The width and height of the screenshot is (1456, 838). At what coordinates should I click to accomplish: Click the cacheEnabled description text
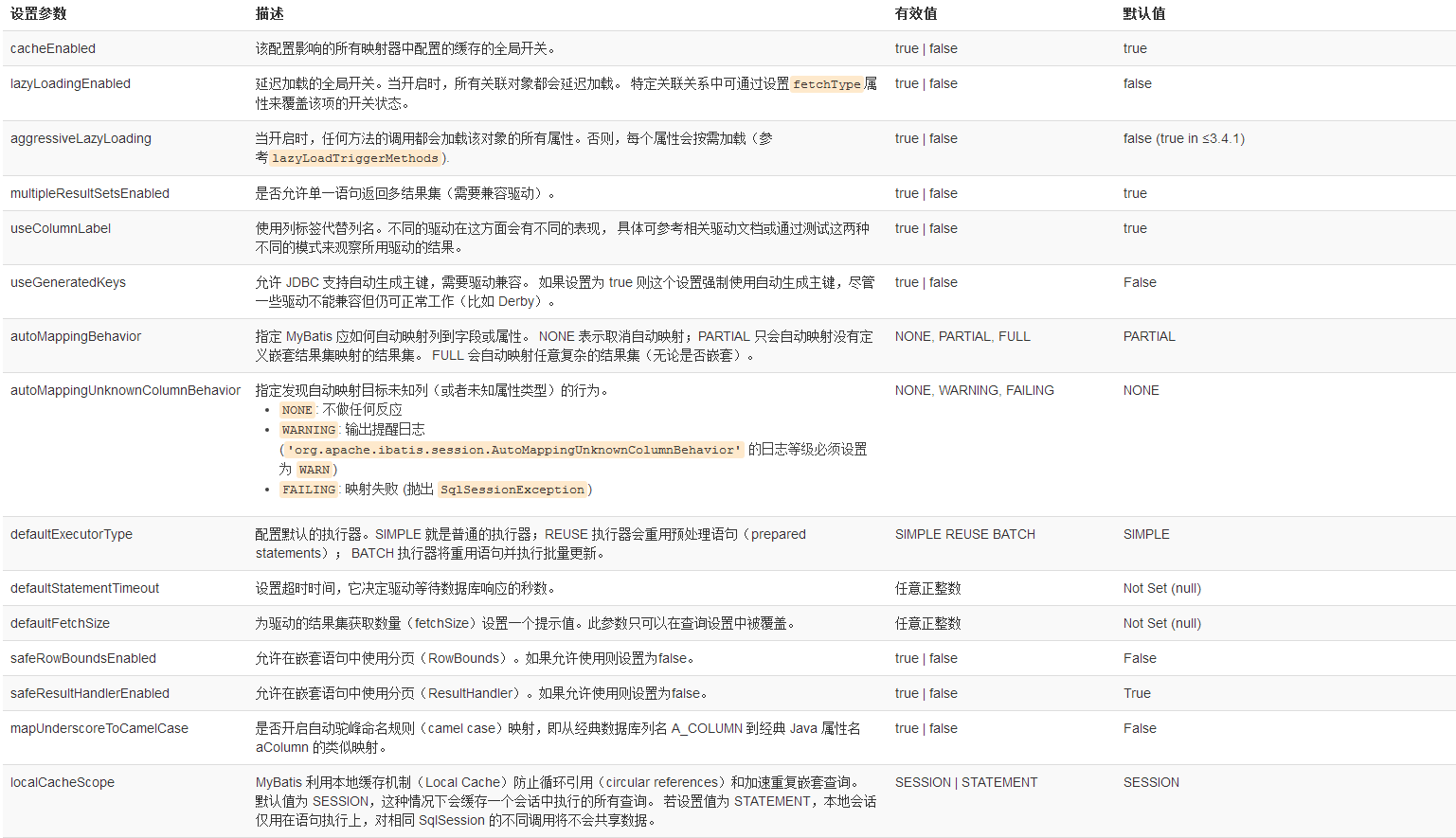pyautogui.click(x=405, y=48)
